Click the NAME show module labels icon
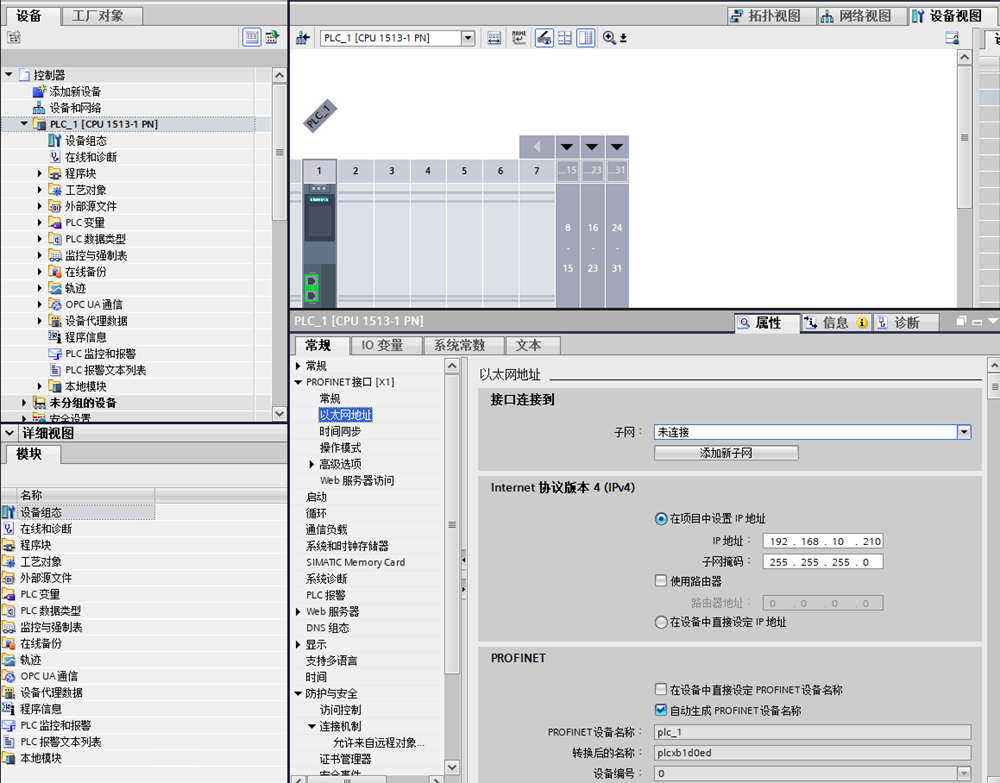Viewport: 1000px width, 783px height. click(x=519, y=38)
